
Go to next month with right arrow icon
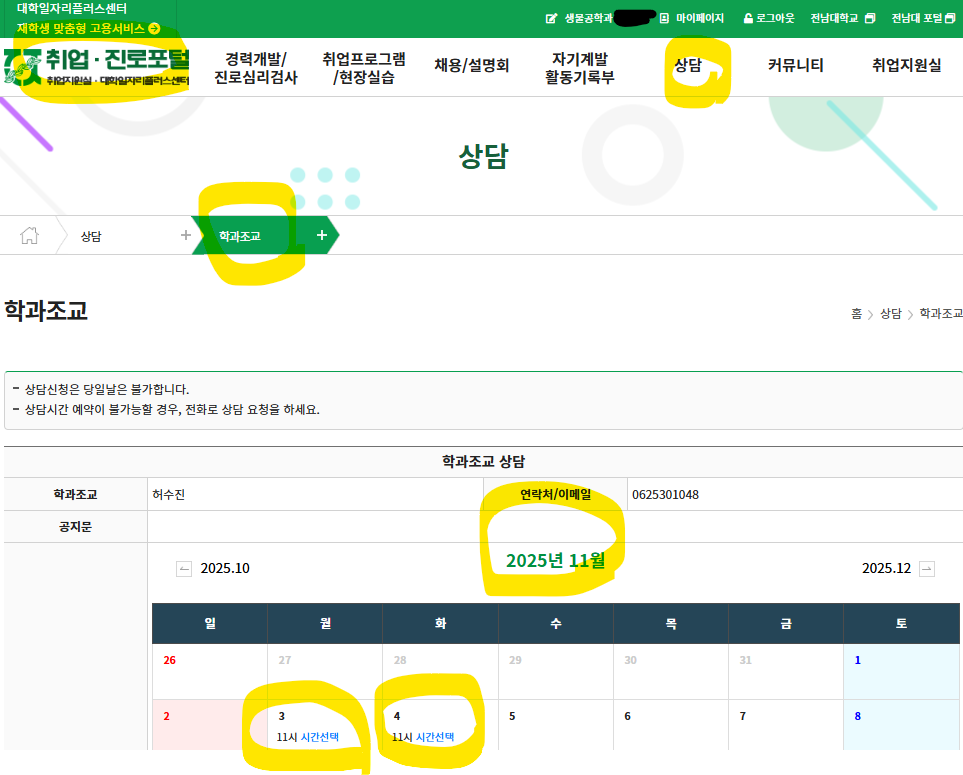[927, 569]
